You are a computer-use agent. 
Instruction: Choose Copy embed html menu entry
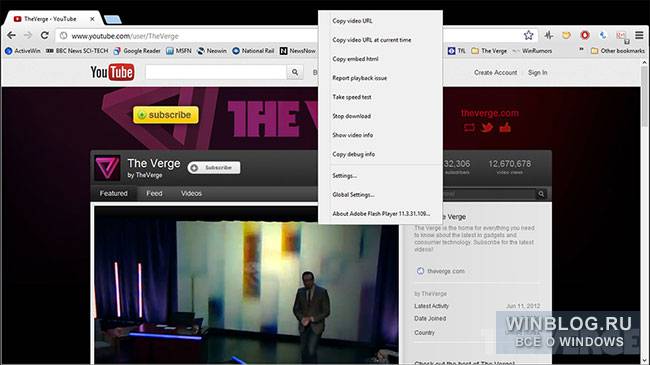point(355,59)
